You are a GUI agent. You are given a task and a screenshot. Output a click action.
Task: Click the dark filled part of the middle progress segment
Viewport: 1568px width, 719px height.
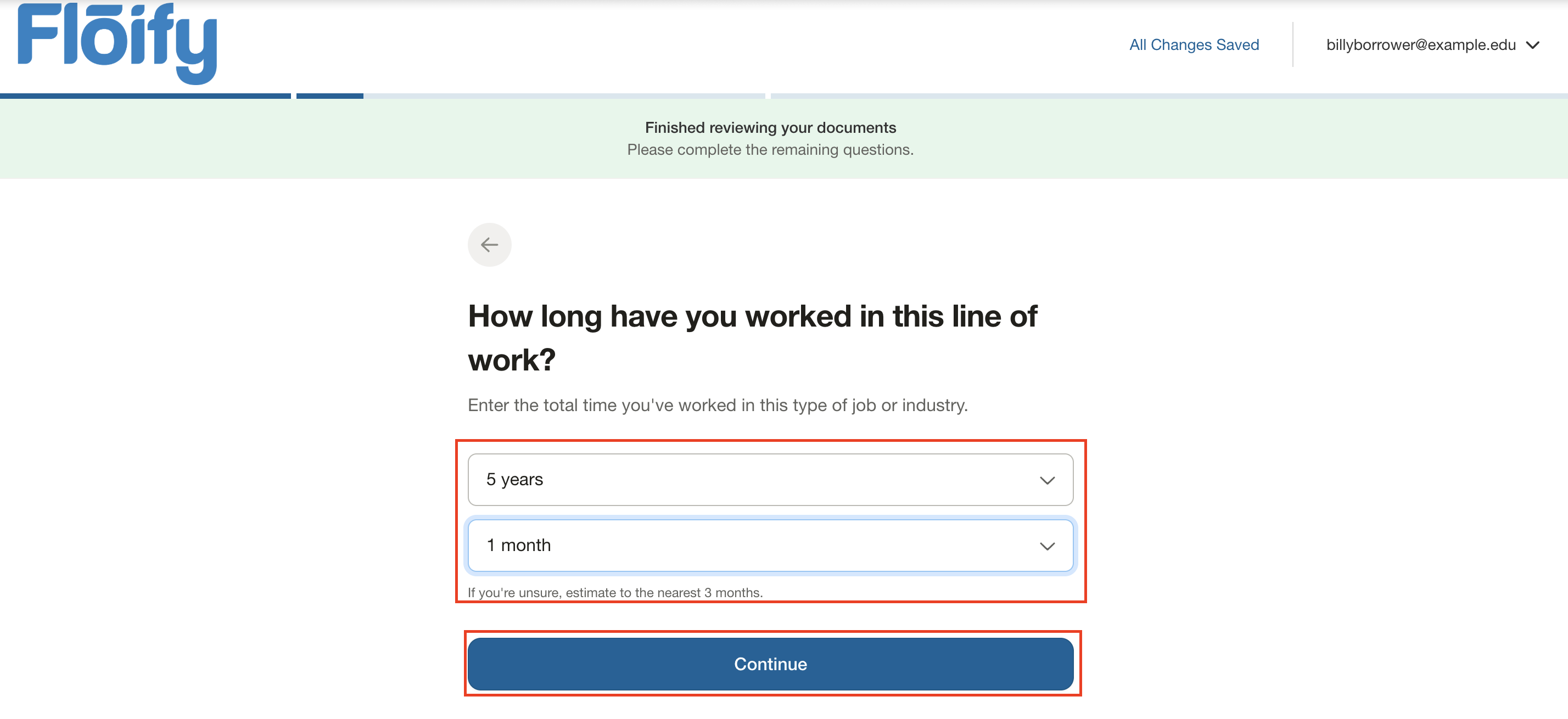pos(329,96)
